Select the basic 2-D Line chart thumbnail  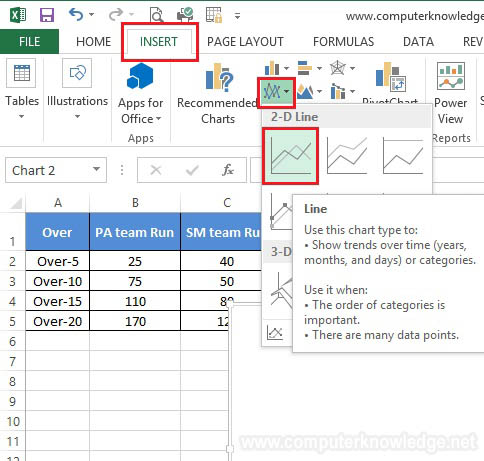click(x=290, y=156)
